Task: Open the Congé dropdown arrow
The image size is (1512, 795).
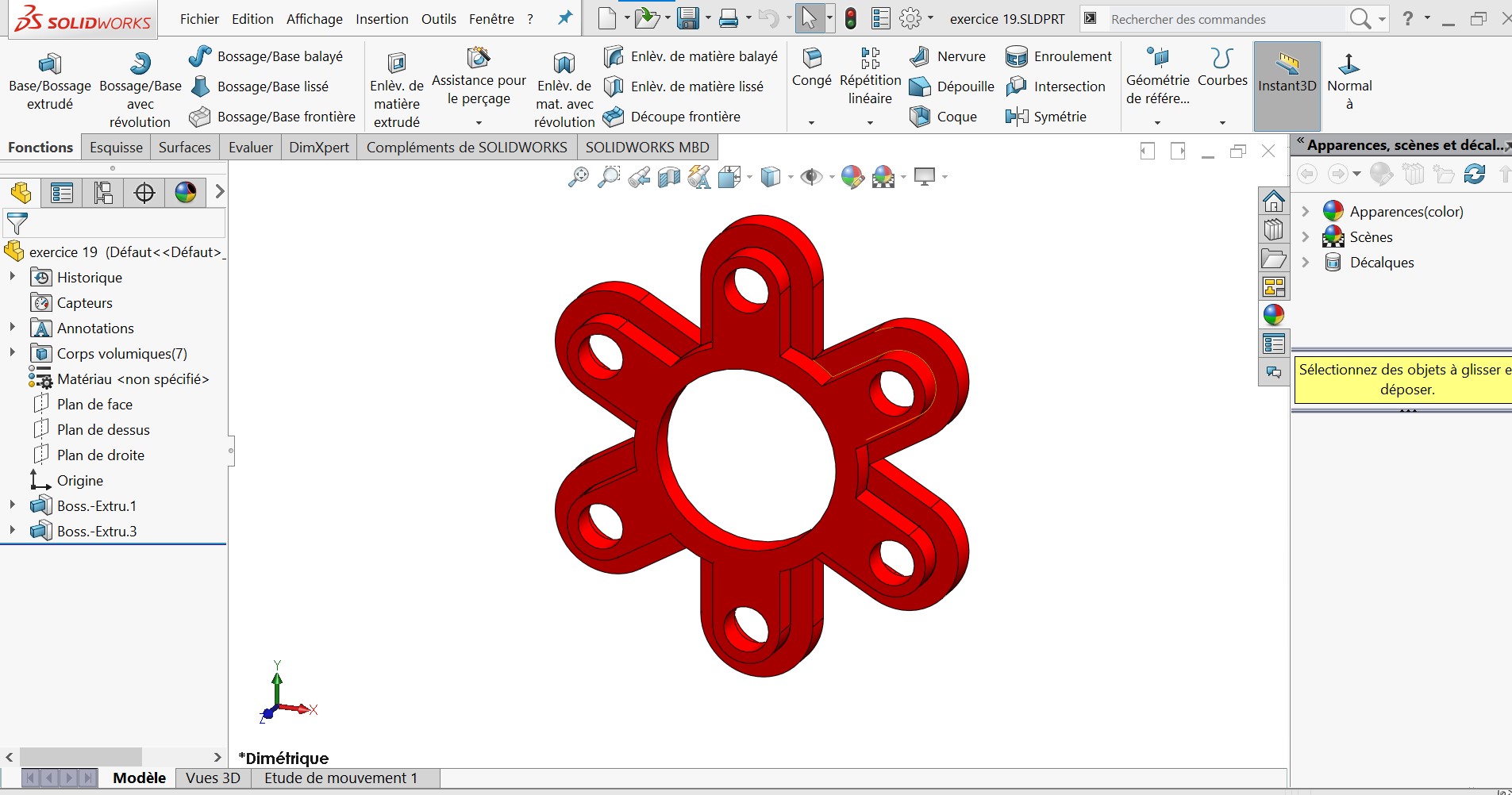Action: click(x=811, y=123)
